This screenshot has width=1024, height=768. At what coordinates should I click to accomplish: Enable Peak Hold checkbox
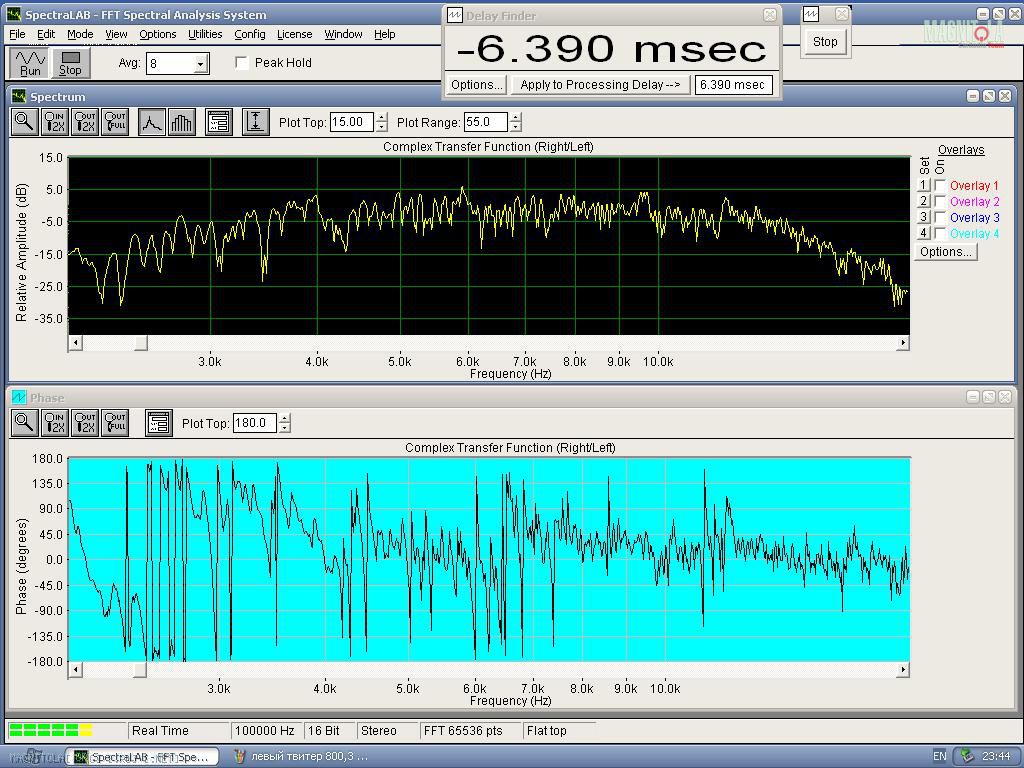(x=242, y=63)
